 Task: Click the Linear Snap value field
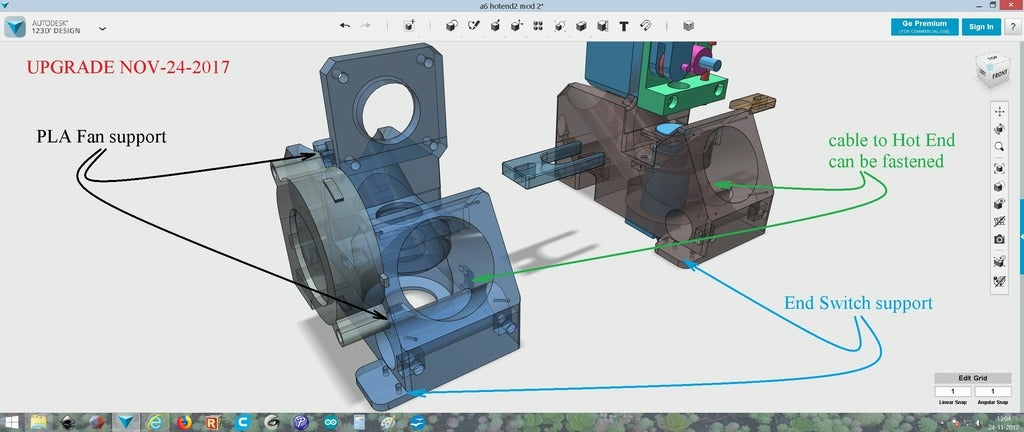coord(952,391)
